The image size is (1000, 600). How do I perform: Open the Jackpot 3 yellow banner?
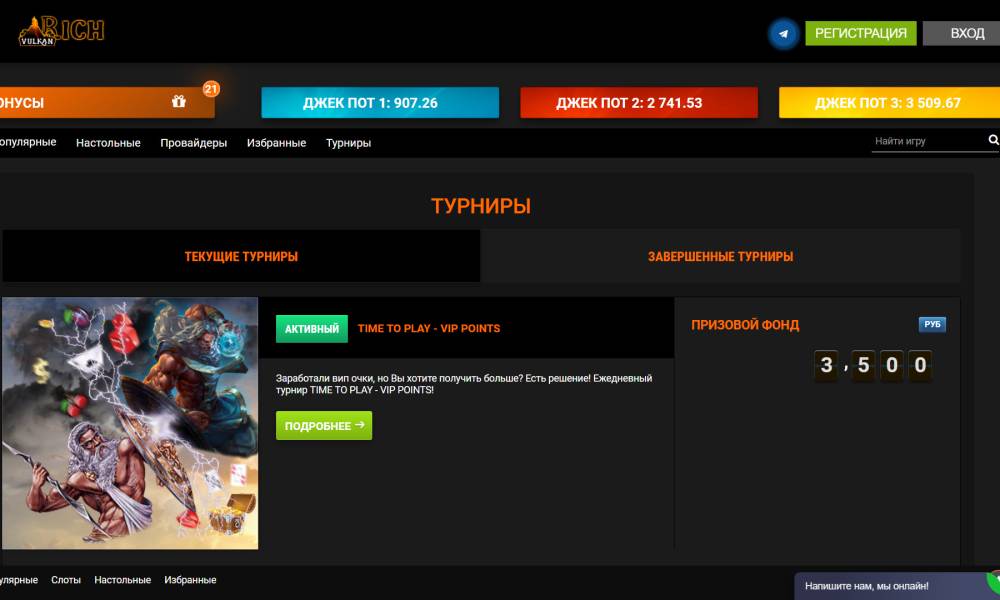coord(888,103)
